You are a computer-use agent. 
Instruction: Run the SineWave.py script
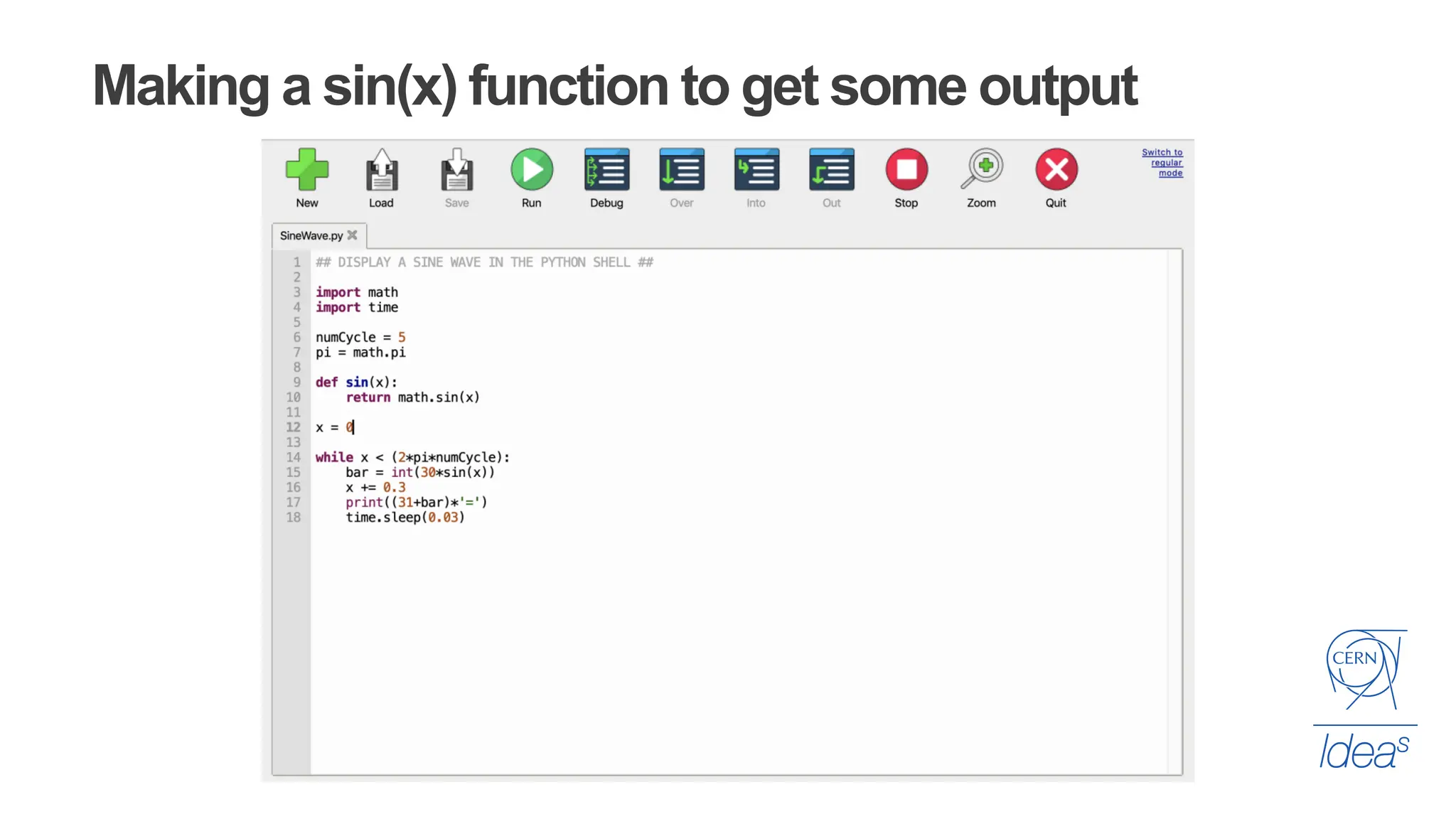[x=531, y=169]
